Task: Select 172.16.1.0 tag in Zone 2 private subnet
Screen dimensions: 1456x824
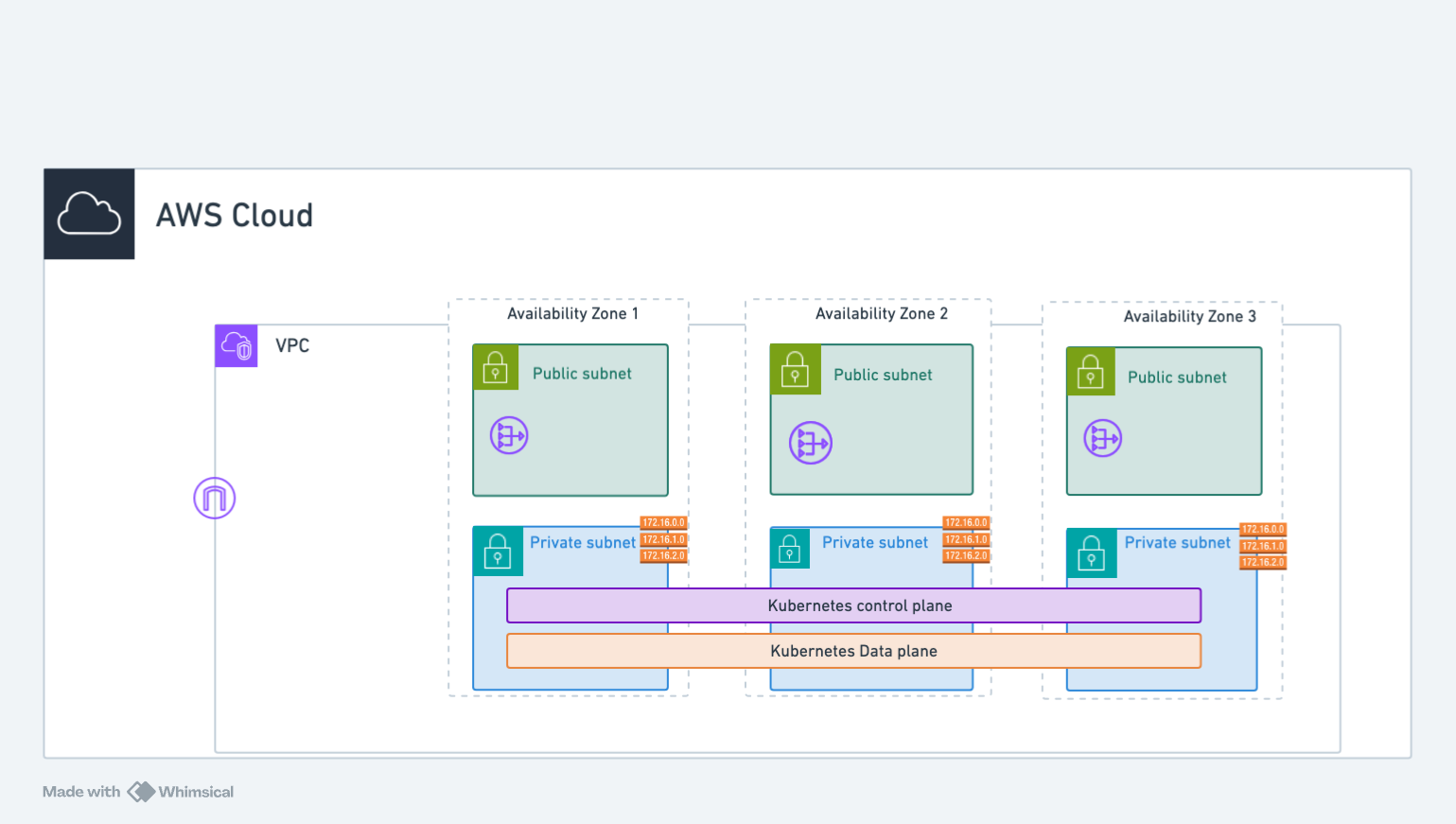Action: click(x=966, y=540)
